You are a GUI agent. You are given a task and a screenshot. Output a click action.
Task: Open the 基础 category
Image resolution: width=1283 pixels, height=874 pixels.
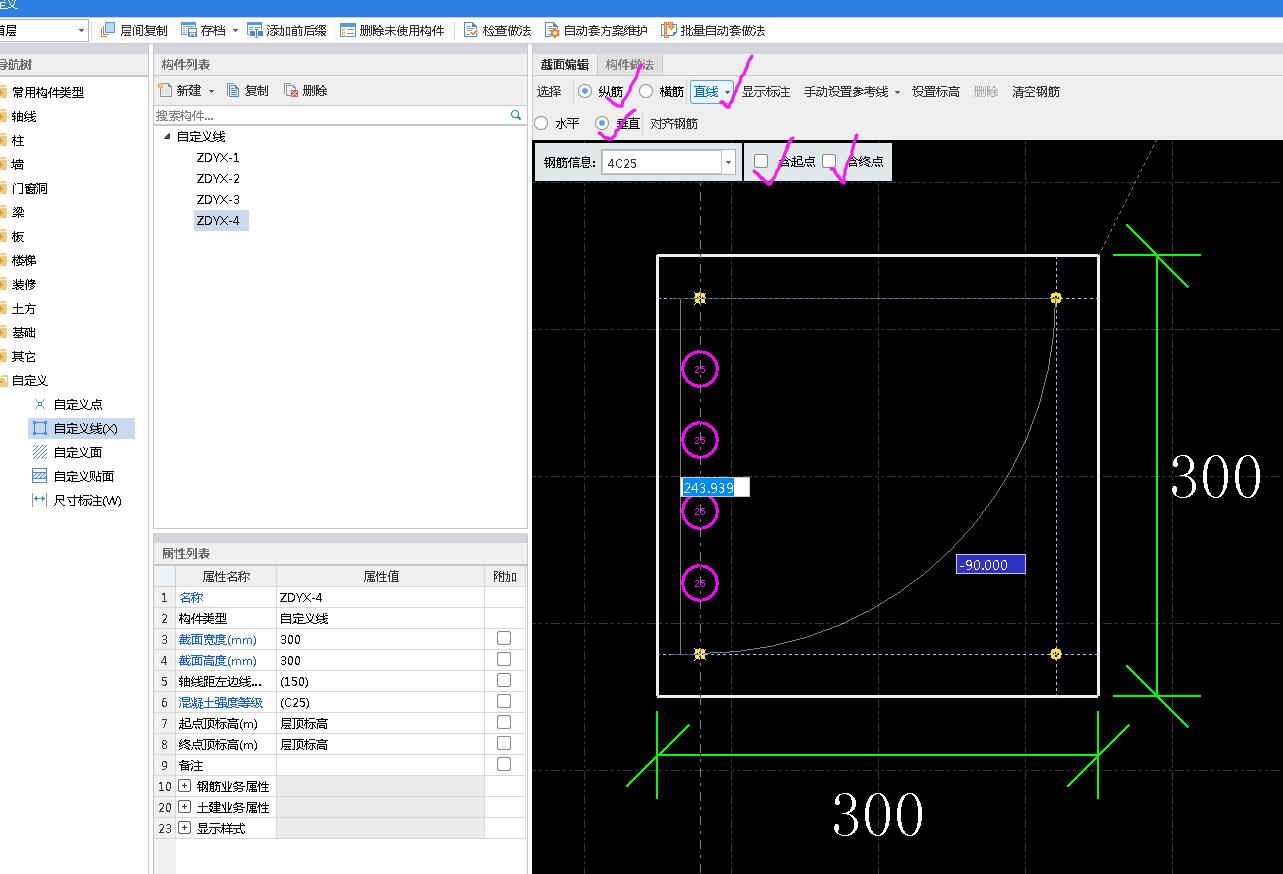[24, 332]
